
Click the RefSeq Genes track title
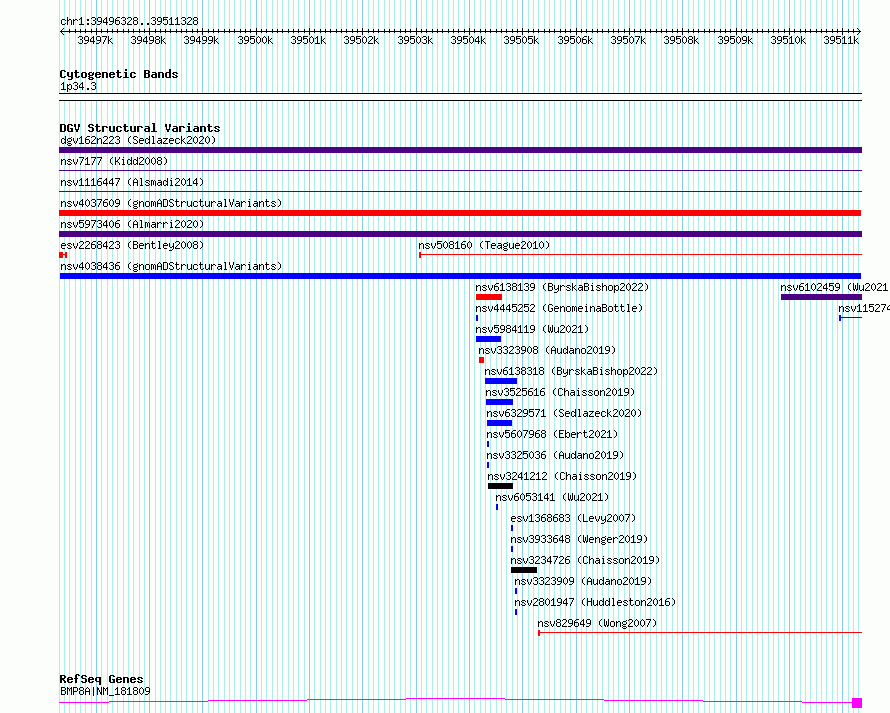(x=101, y=679)
